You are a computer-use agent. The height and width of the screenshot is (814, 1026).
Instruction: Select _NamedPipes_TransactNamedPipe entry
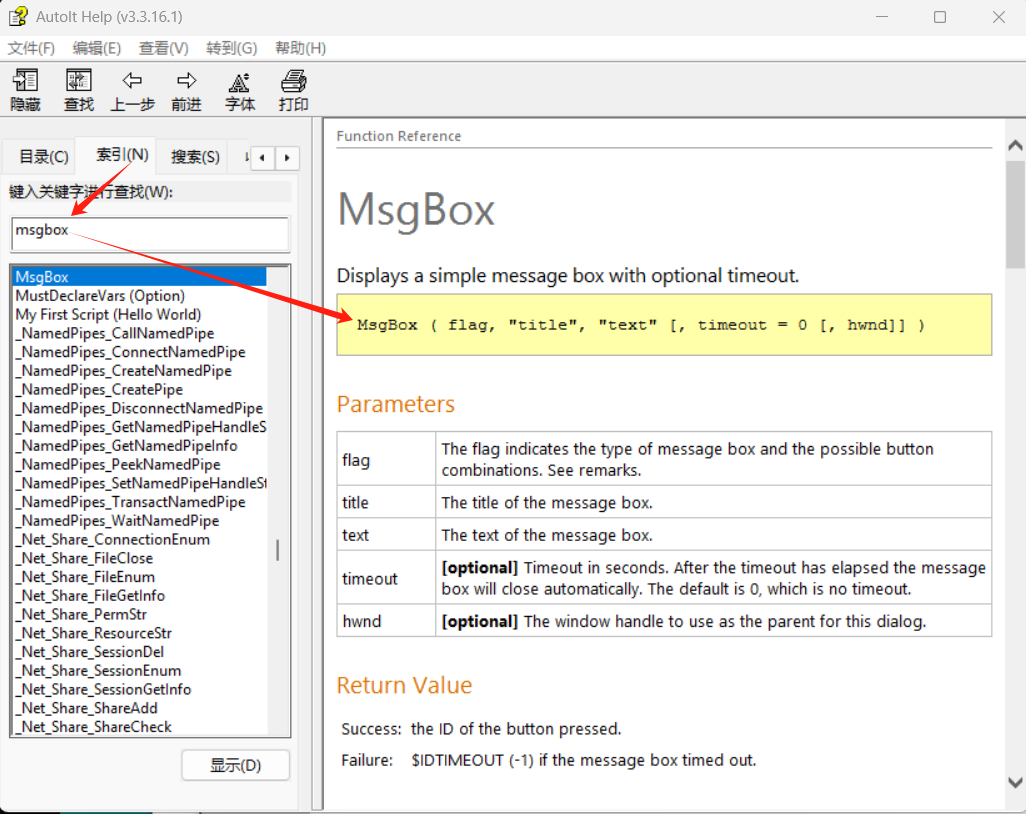tap(130, 502)
